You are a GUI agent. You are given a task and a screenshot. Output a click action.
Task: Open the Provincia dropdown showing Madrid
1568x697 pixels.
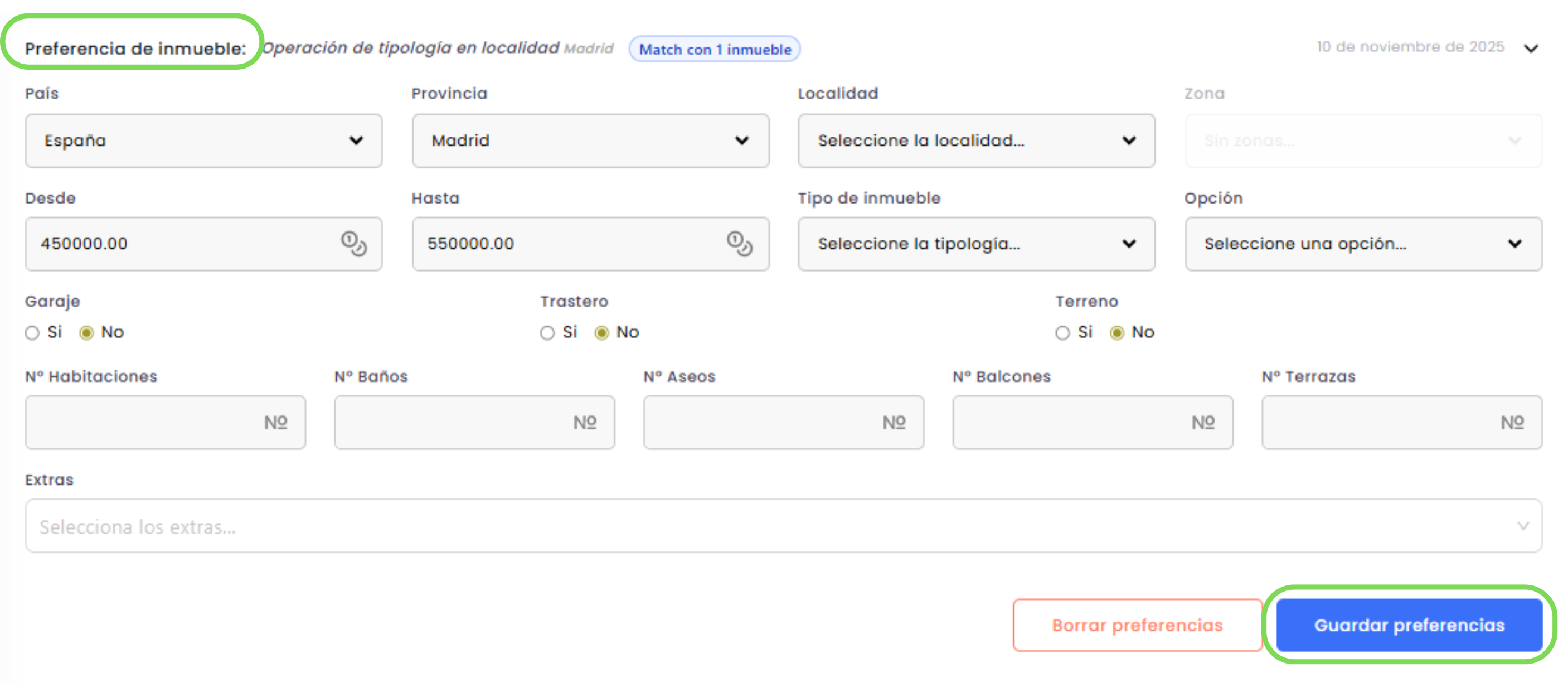(590, 141)
